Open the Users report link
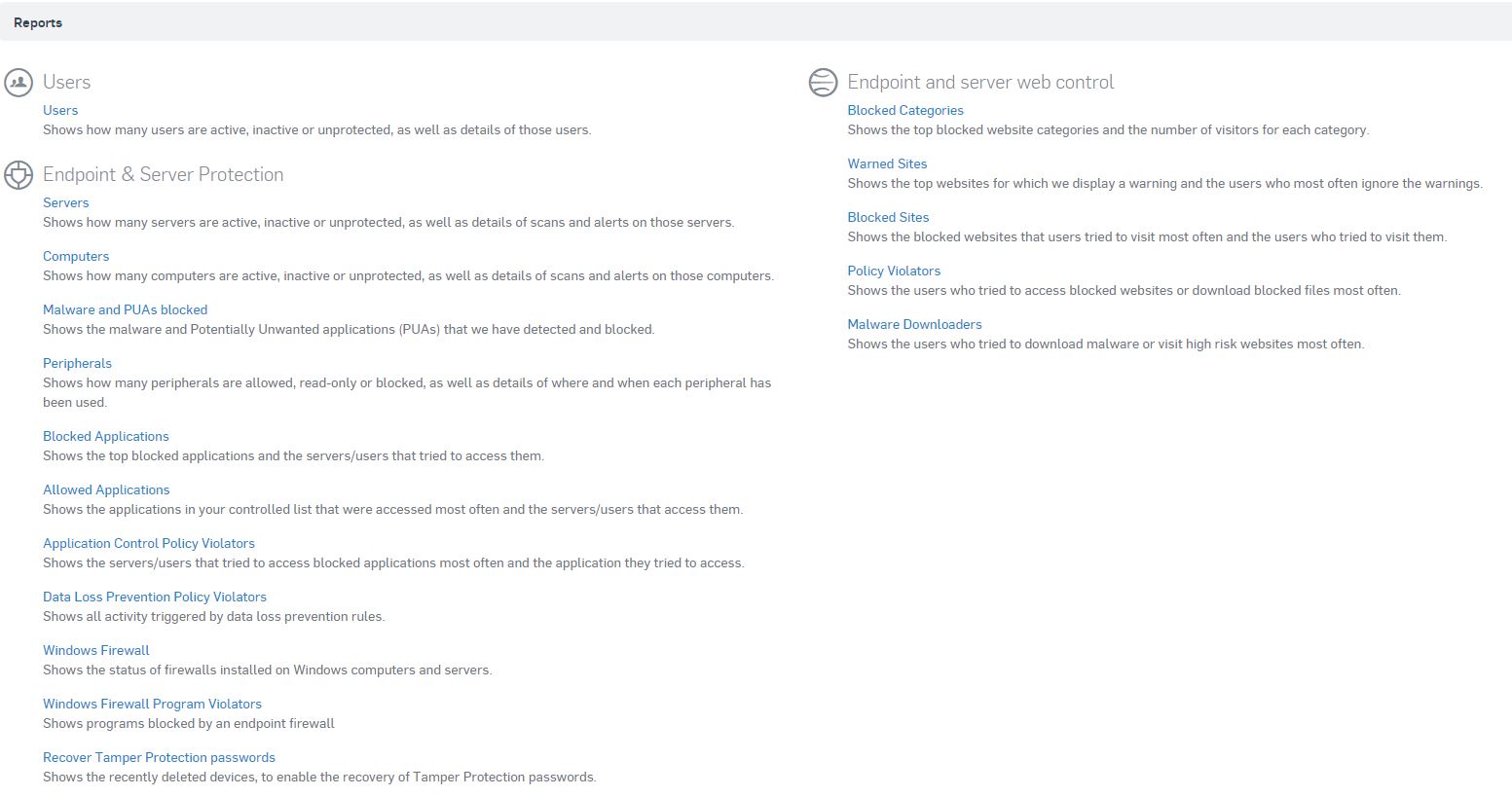Viewport: 1512px width, 797px height. tap(60, 110)
